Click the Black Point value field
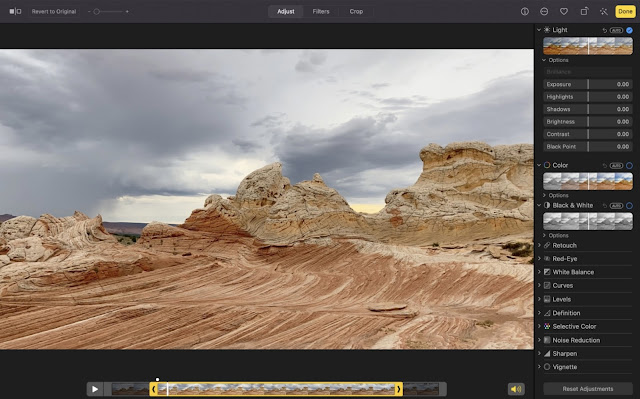The height and width of the screenshot is (399, 640). click(623, 146)
